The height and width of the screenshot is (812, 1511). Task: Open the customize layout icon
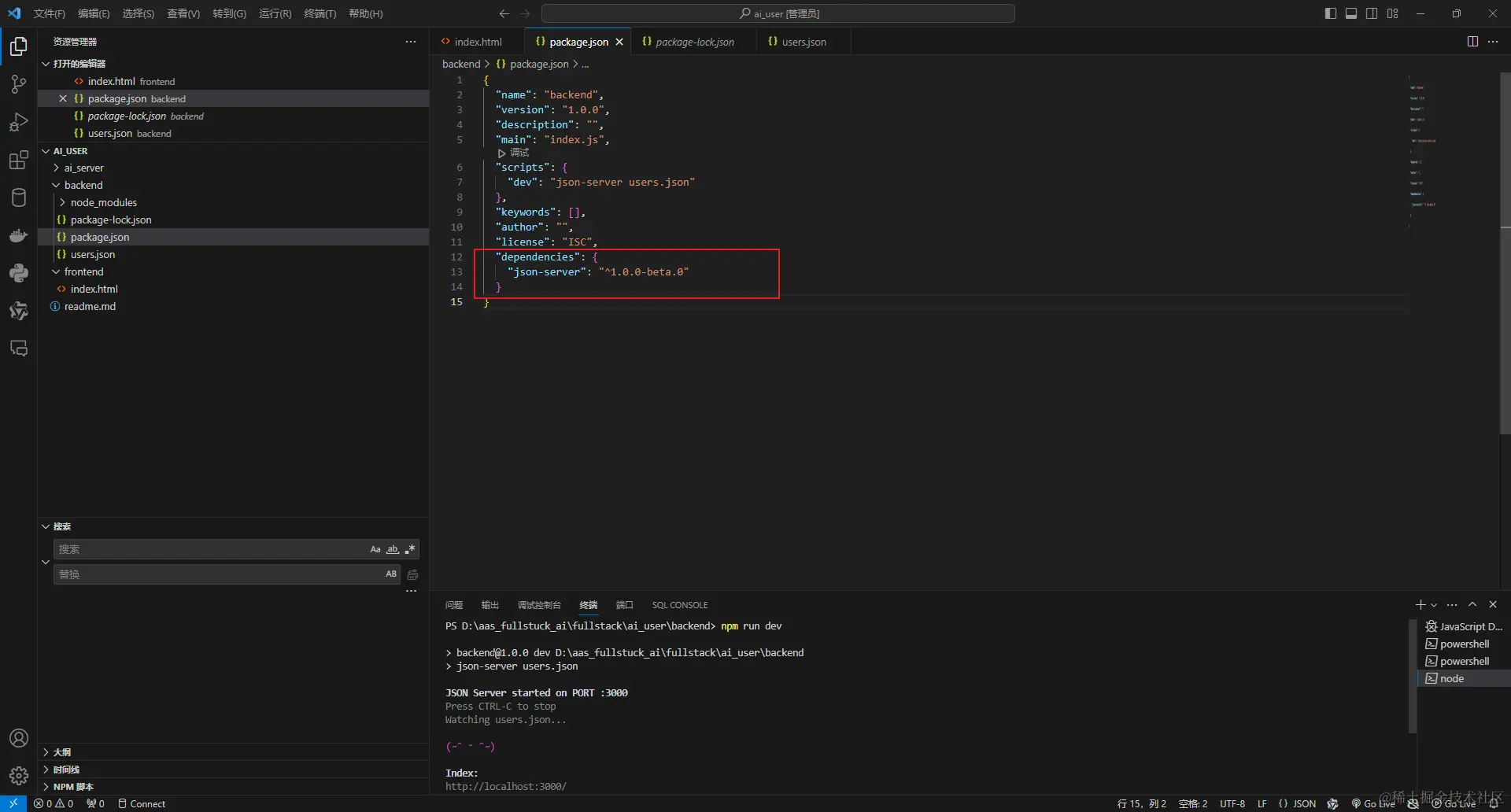click(1392, 13)
